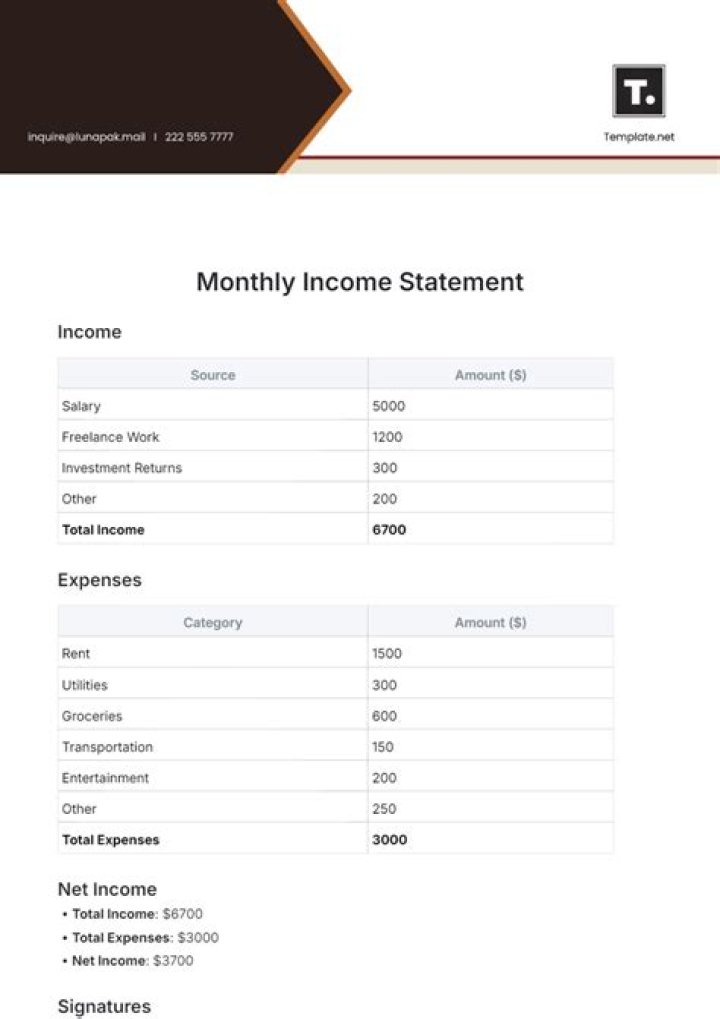720x1019 pixels.
Task: Click the Signatures section heading
Action: (x=104, y=1006)
